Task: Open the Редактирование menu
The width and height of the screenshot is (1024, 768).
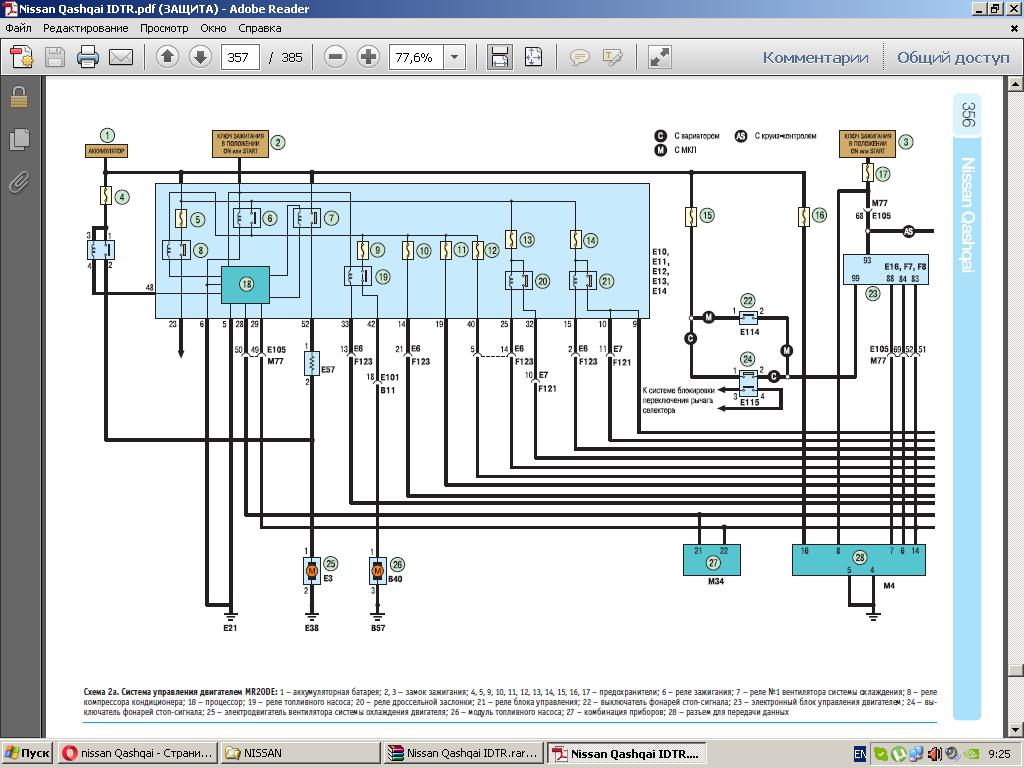Action: 86,28
